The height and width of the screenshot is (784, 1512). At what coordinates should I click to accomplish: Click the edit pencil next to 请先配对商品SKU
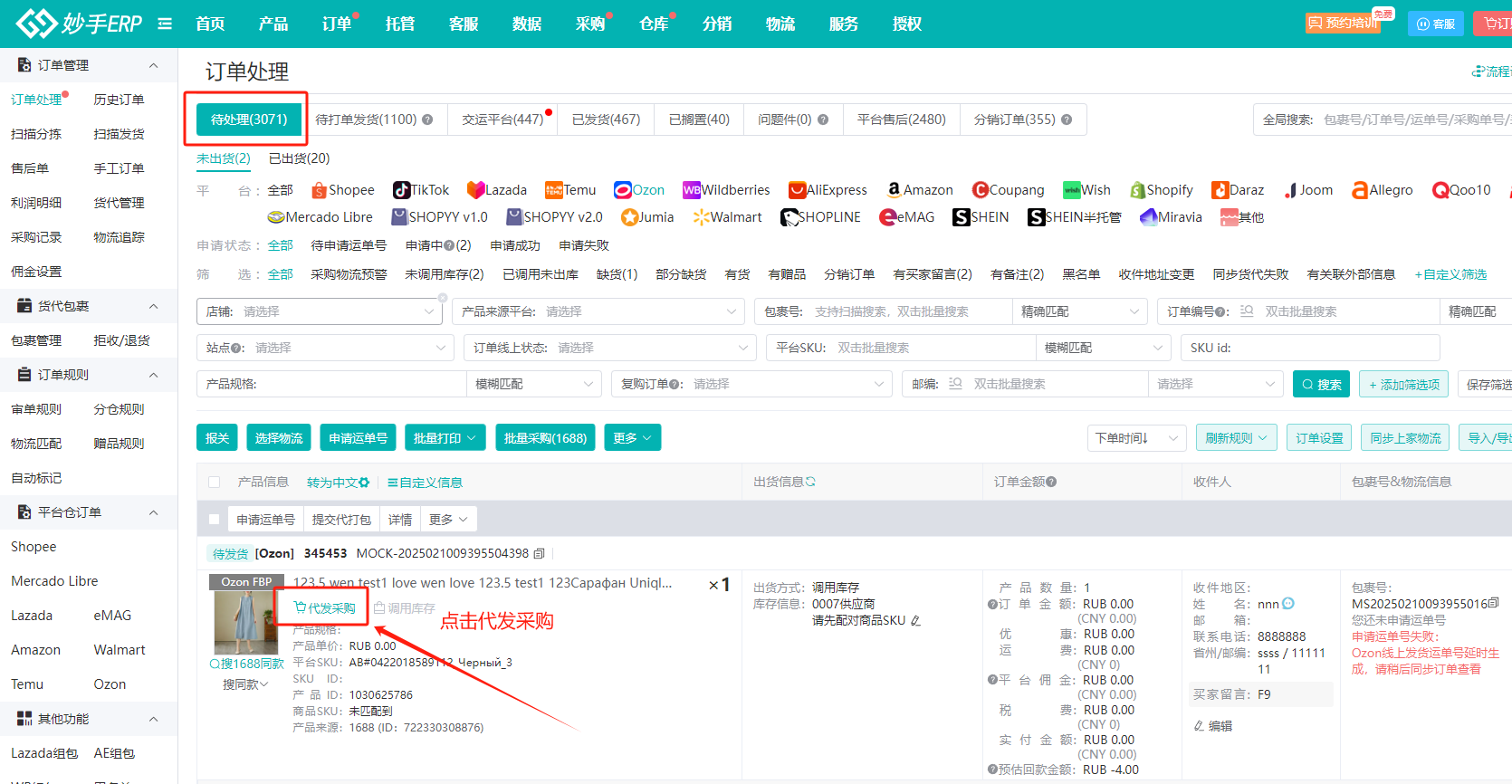(915, 621)
